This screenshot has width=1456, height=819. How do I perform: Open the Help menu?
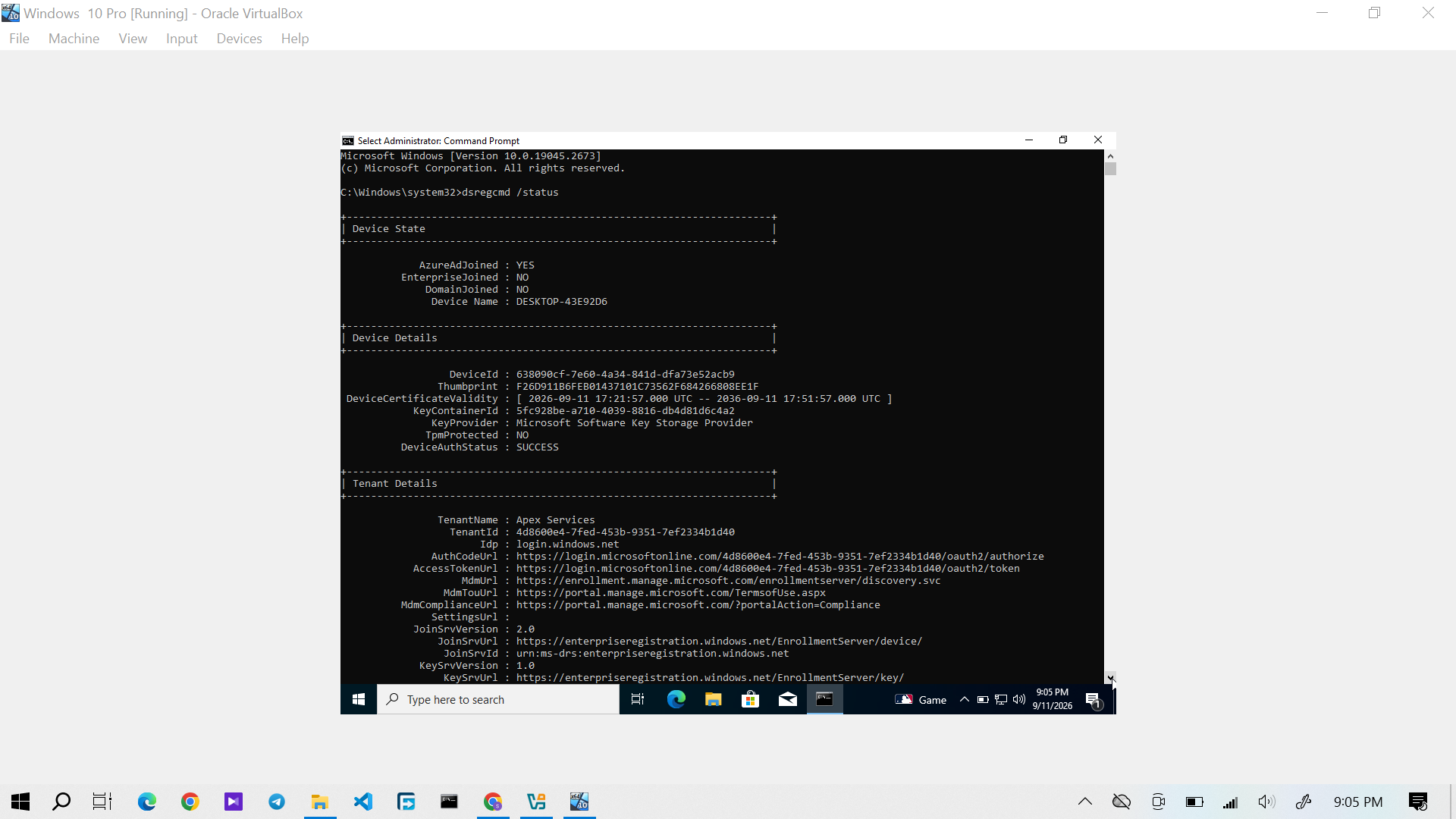coord(294,39)
